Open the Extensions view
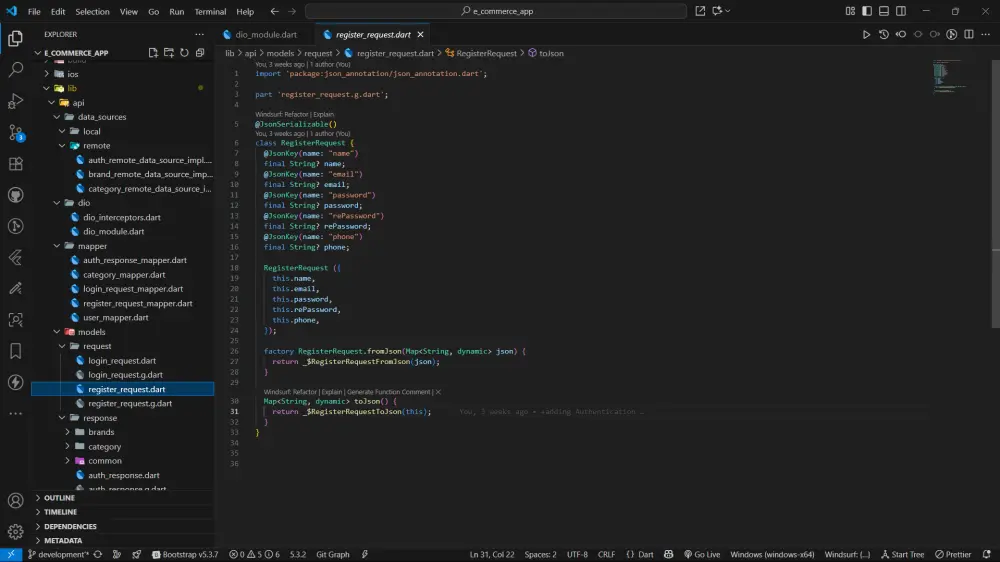Screen dimensions: 1000x562 (x=15, y=164)
